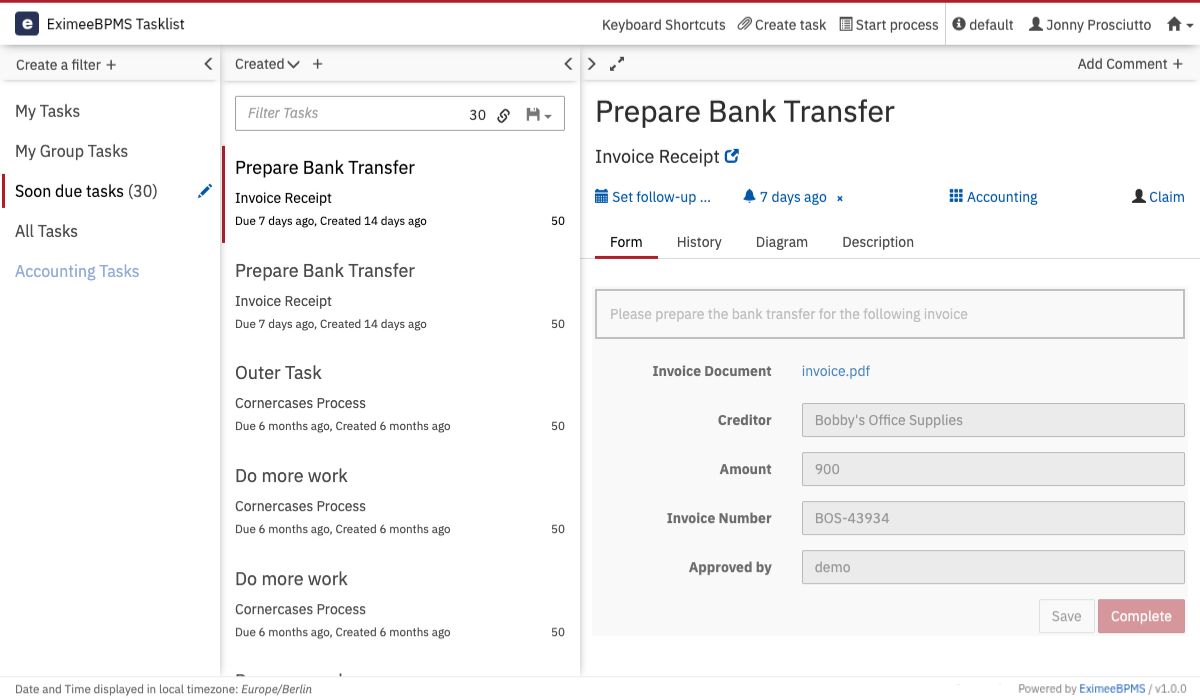The height and width of the screenshot is (700, 1200).
Task: Click the Save button
Action: coord(1066,616)
